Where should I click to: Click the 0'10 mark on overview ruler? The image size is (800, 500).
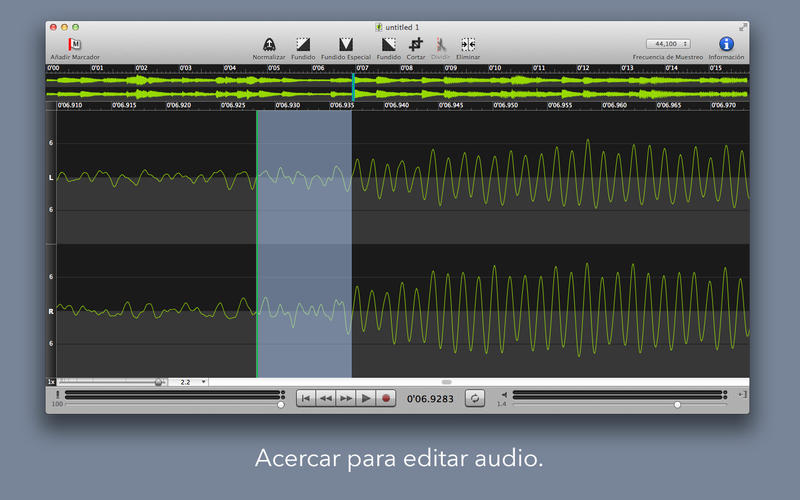(494, 68)
